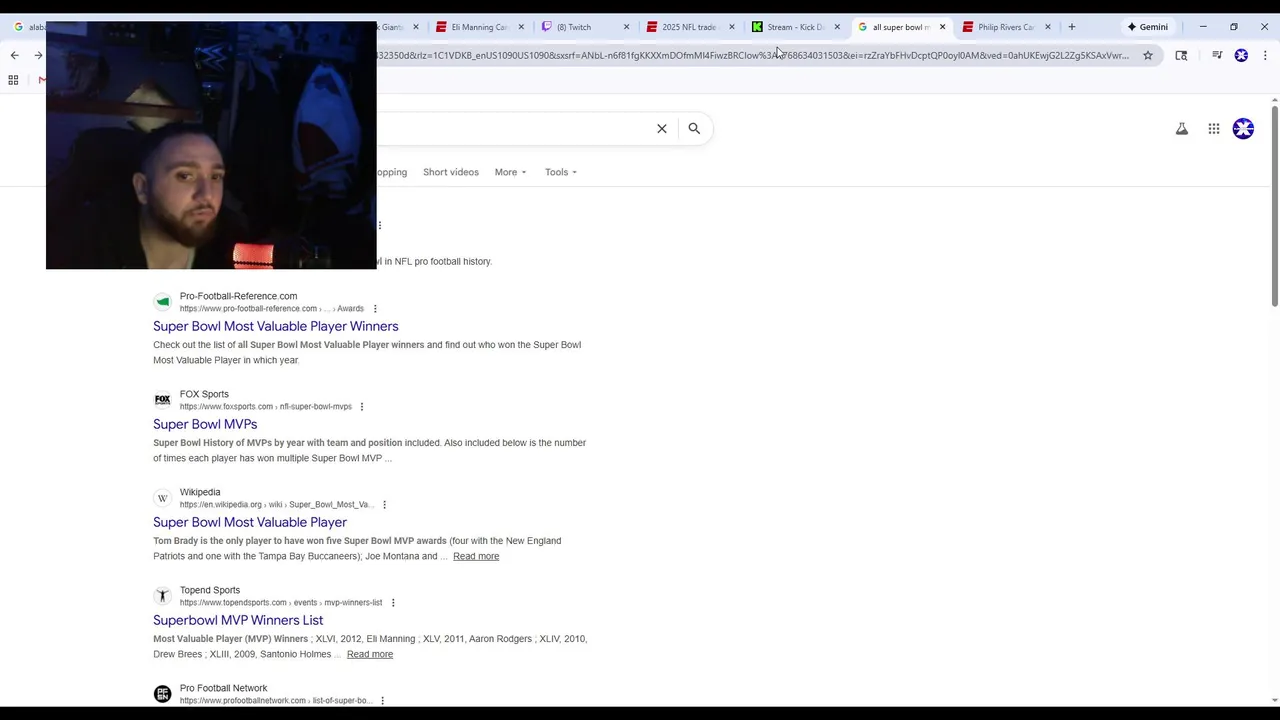Open the Chrome profile icon in the toolbar
The height and width of the screenshot is (720, 1280).
1241,55
